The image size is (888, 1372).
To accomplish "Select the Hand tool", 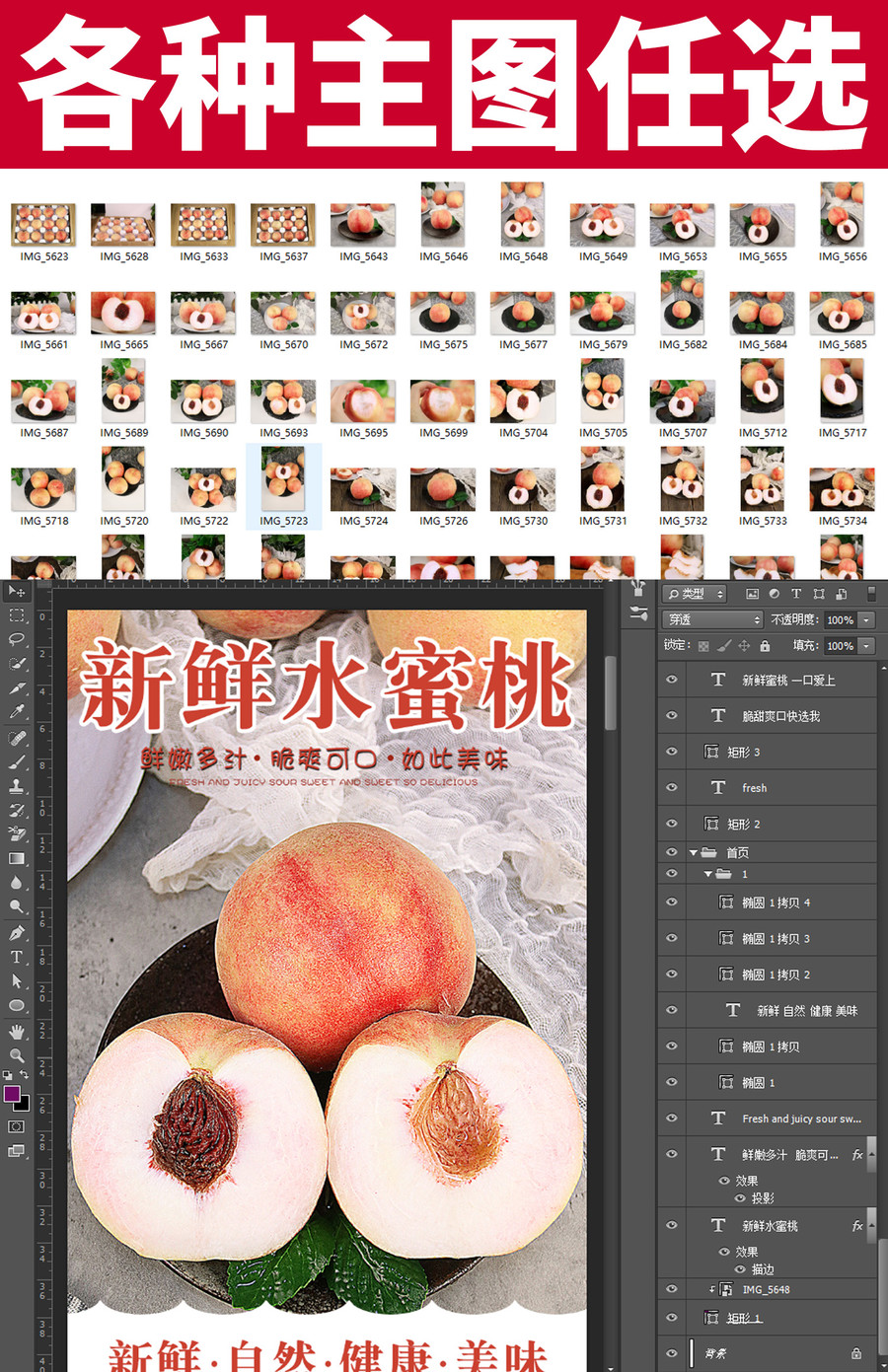I will click(17, 1032).
